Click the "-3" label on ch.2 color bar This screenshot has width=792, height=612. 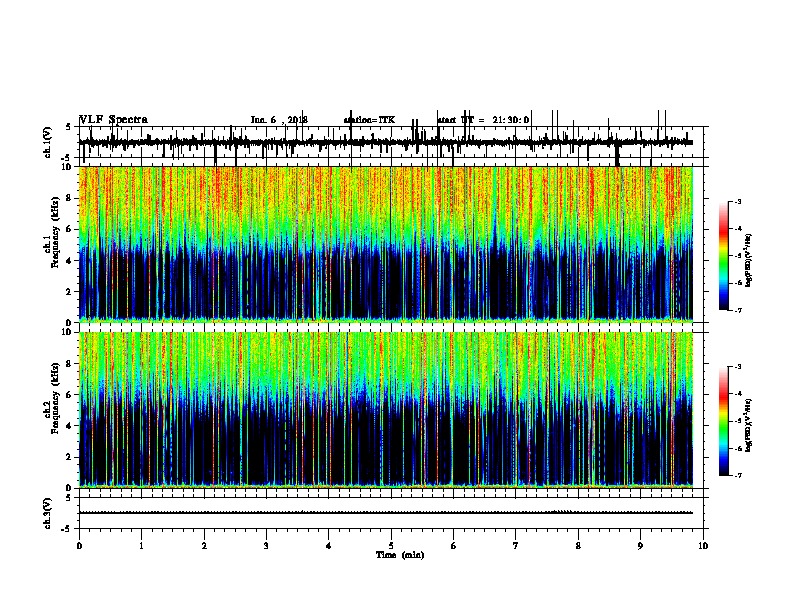point(738,367)
